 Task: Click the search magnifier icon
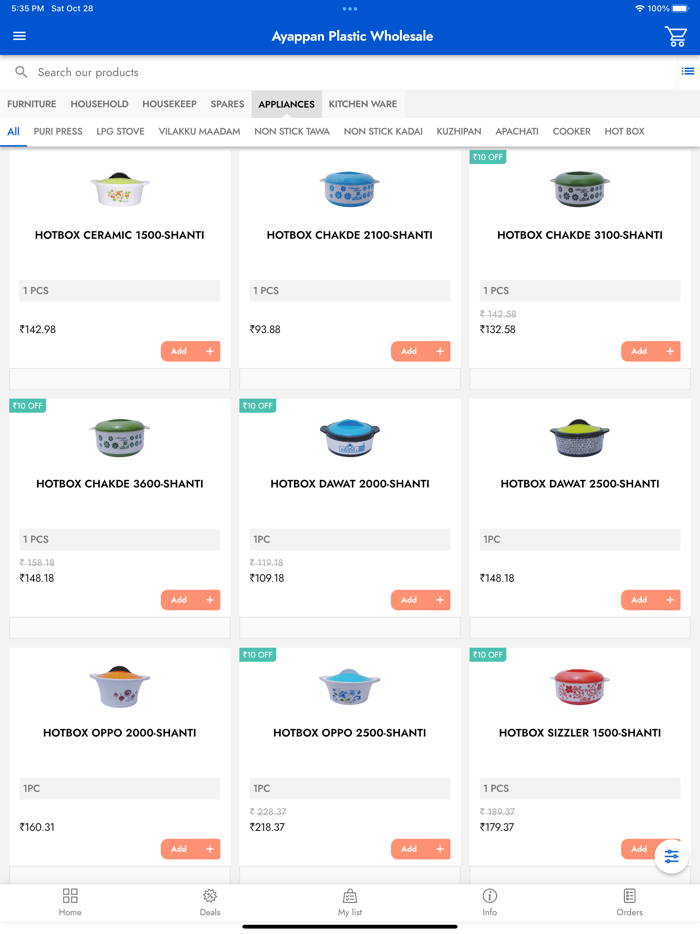20,71
